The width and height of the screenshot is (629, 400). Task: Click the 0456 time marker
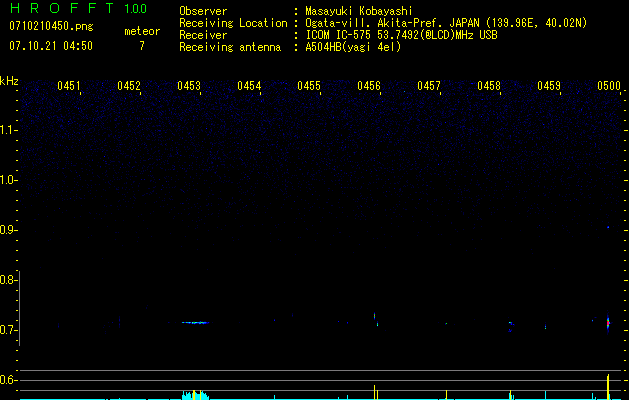click(x=369, y=86)
